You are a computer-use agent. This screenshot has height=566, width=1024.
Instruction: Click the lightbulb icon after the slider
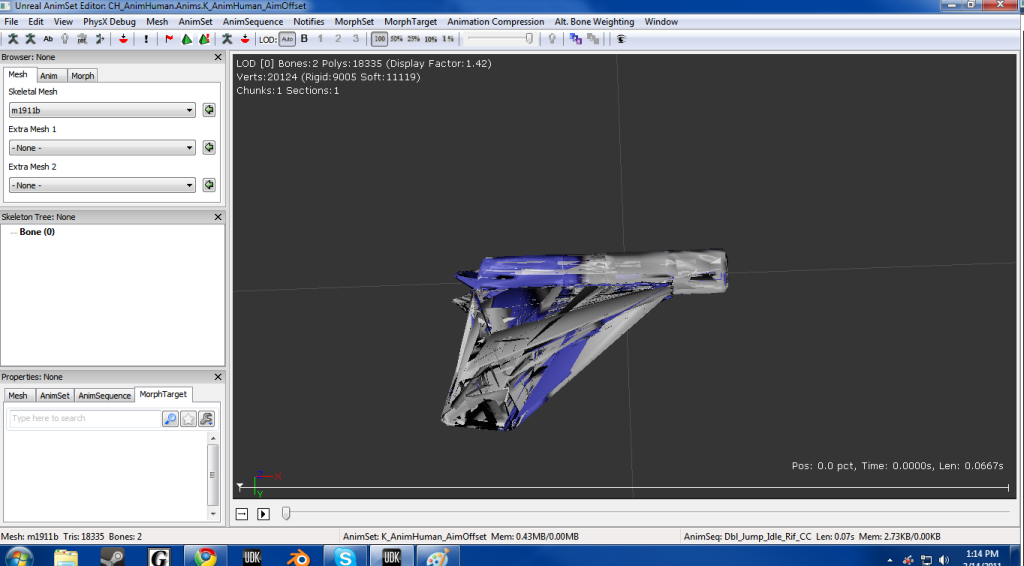pyautogui.click(x=552, y=39)
